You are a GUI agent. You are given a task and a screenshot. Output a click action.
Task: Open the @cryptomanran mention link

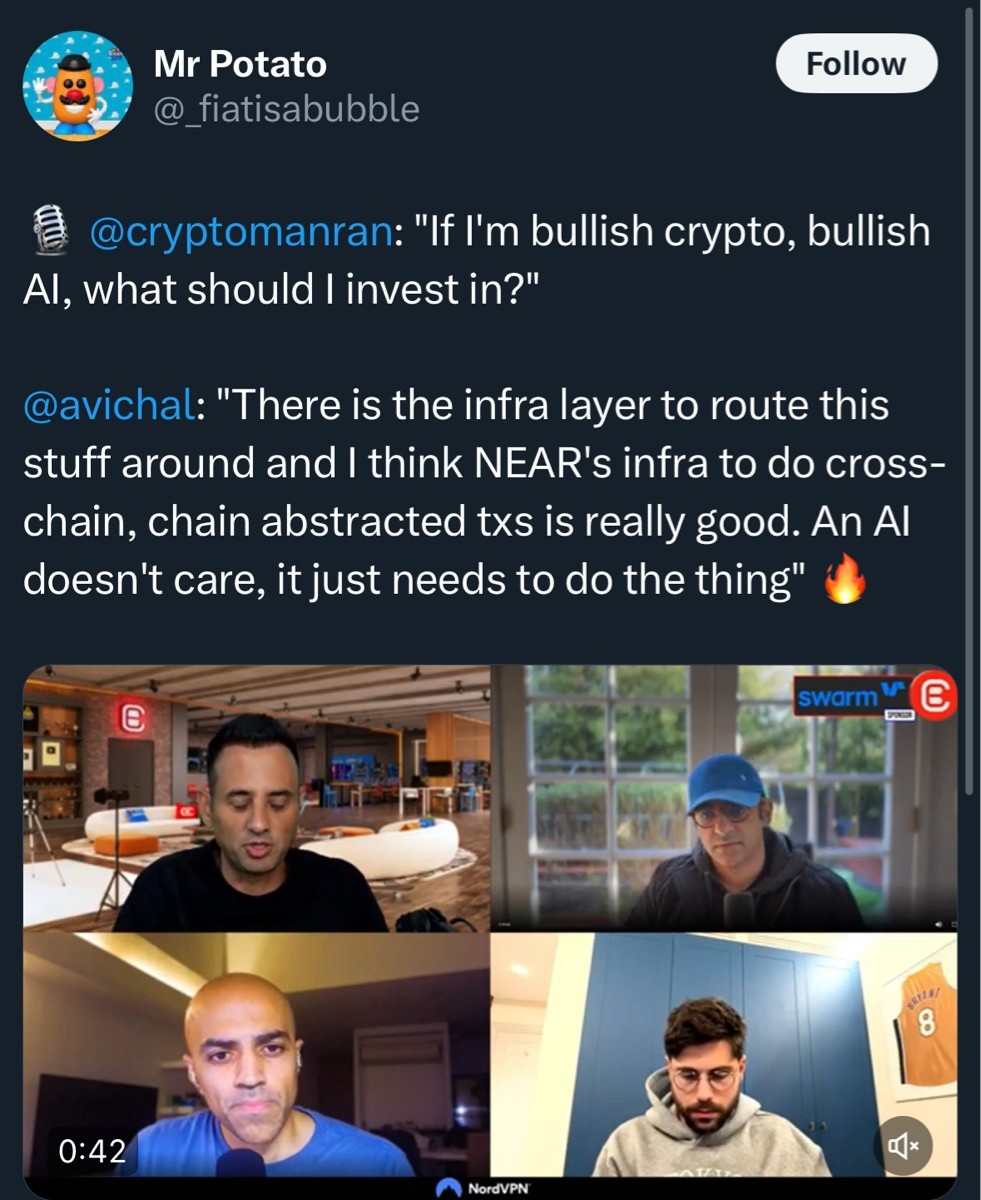(x=240, y=233)
